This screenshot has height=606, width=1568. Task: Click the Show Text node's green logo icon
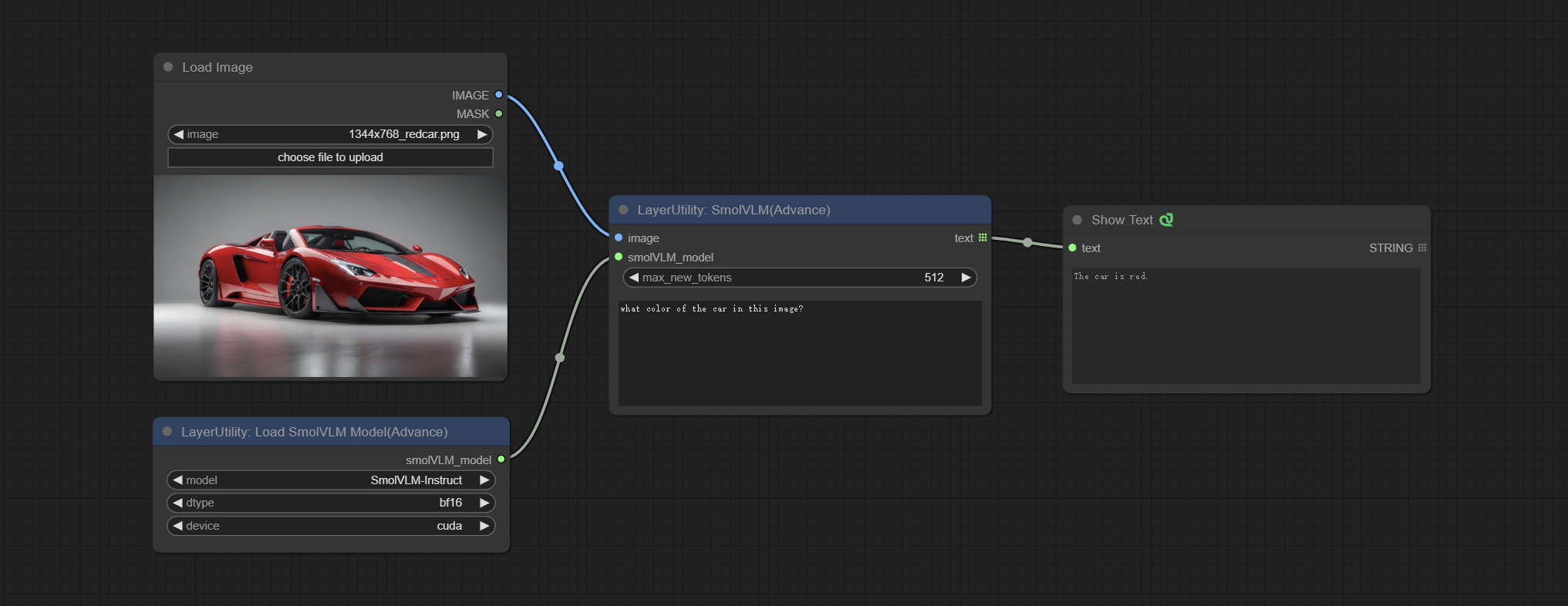click(x=1166, y=220)
